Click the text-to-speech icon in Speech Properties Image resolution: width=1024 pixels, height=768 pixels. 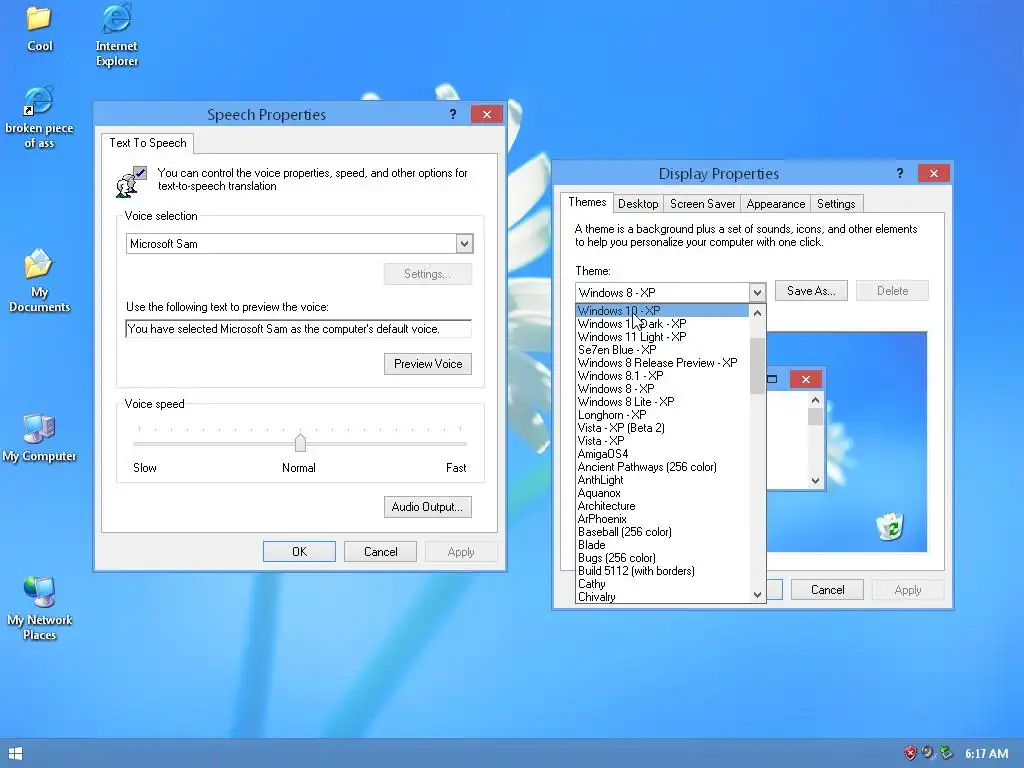(x=131, y=182)
